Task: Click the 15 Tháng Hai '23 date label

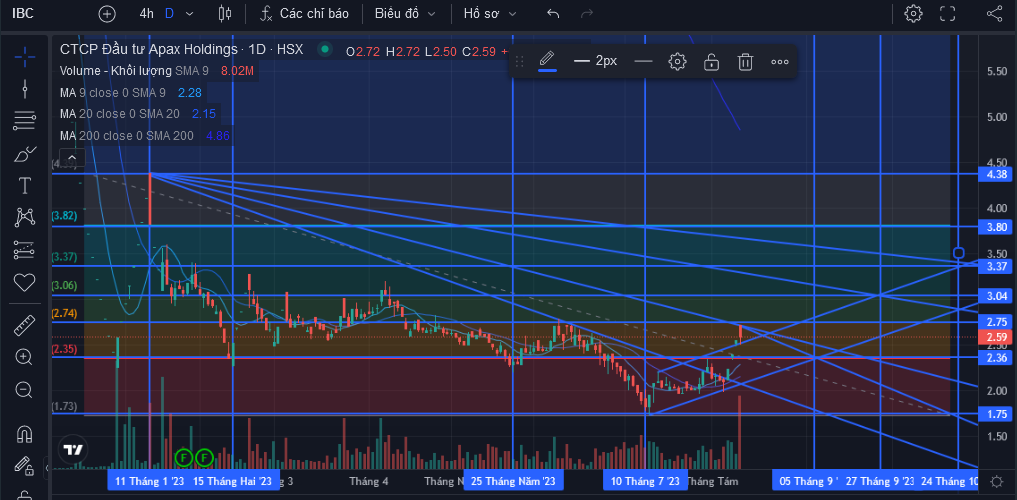Action: [233, 481]
